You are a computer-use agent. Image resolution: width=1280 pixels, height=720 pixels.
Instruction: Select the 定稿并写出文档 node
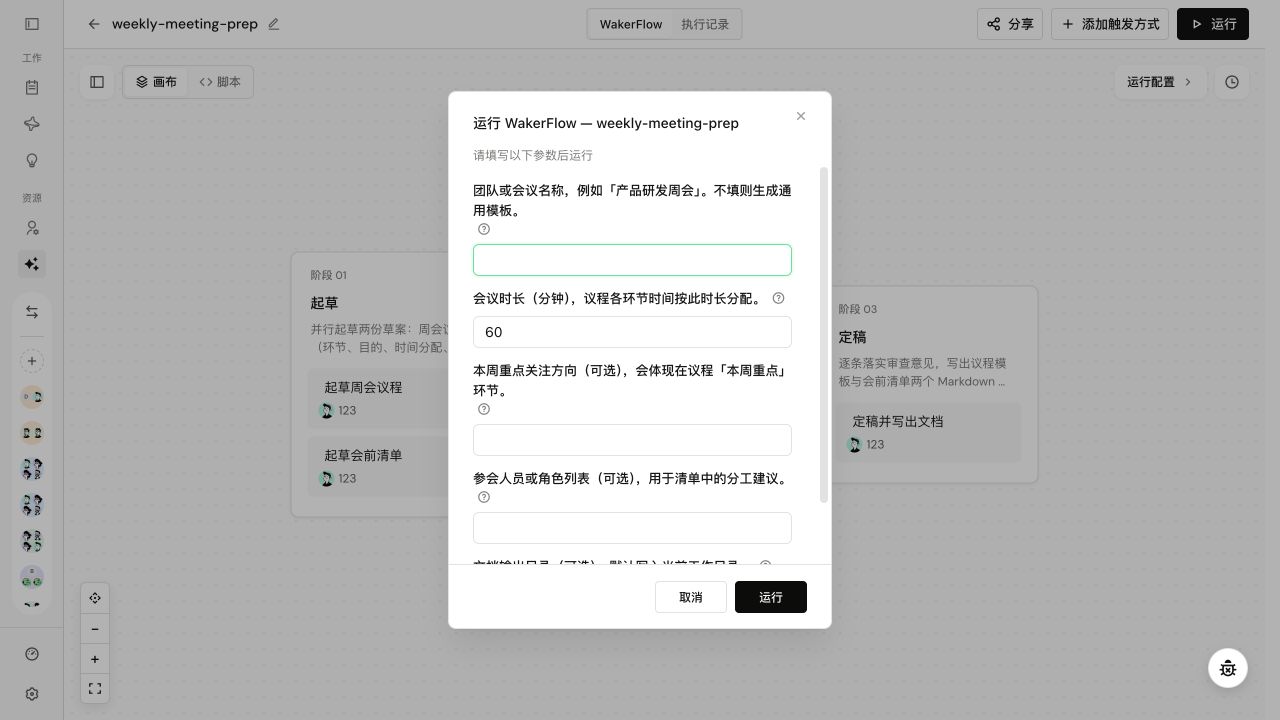tap(929, 431)
